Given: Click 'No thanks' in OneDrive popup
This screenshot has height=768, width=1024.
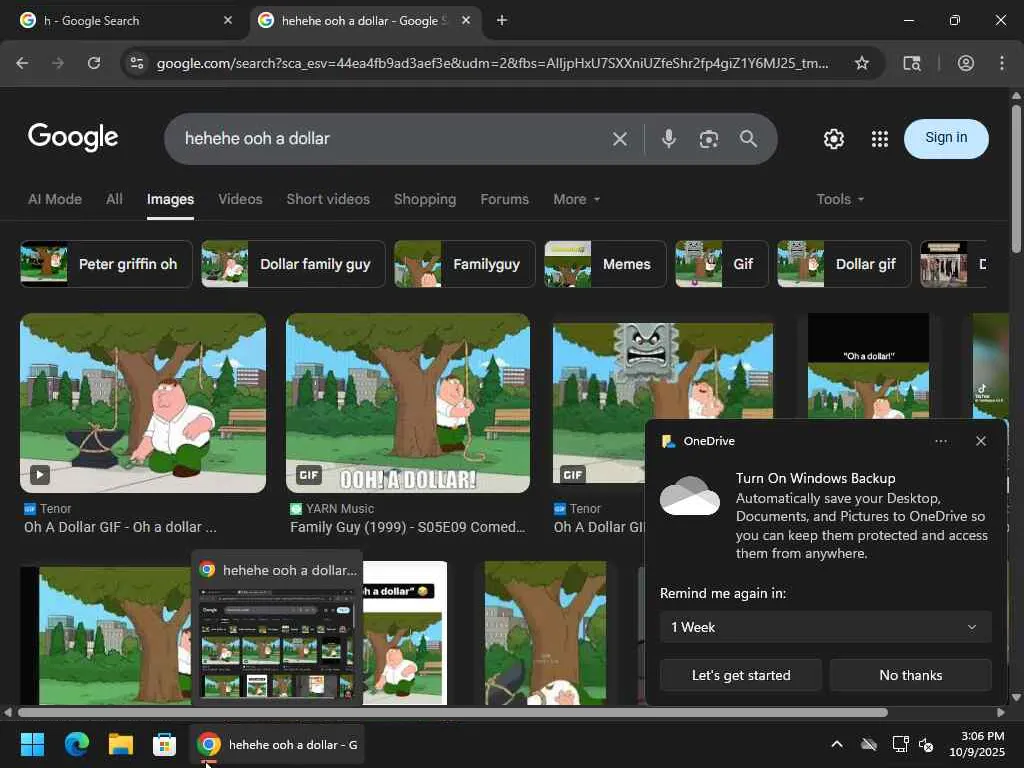Looking at the screenshot, I should click(x=910, y=675).
